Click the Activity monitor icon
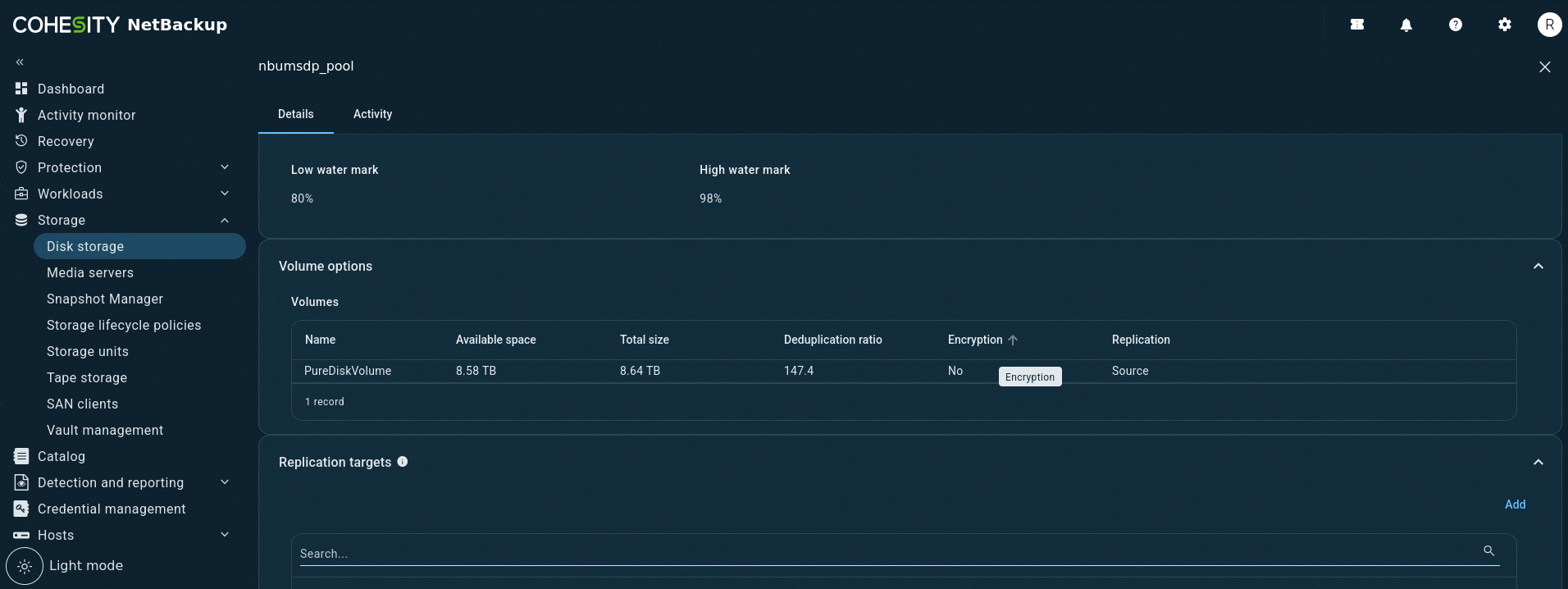Image resolution: width=1568 pixels, height=589 pixels. coord(21,115)
